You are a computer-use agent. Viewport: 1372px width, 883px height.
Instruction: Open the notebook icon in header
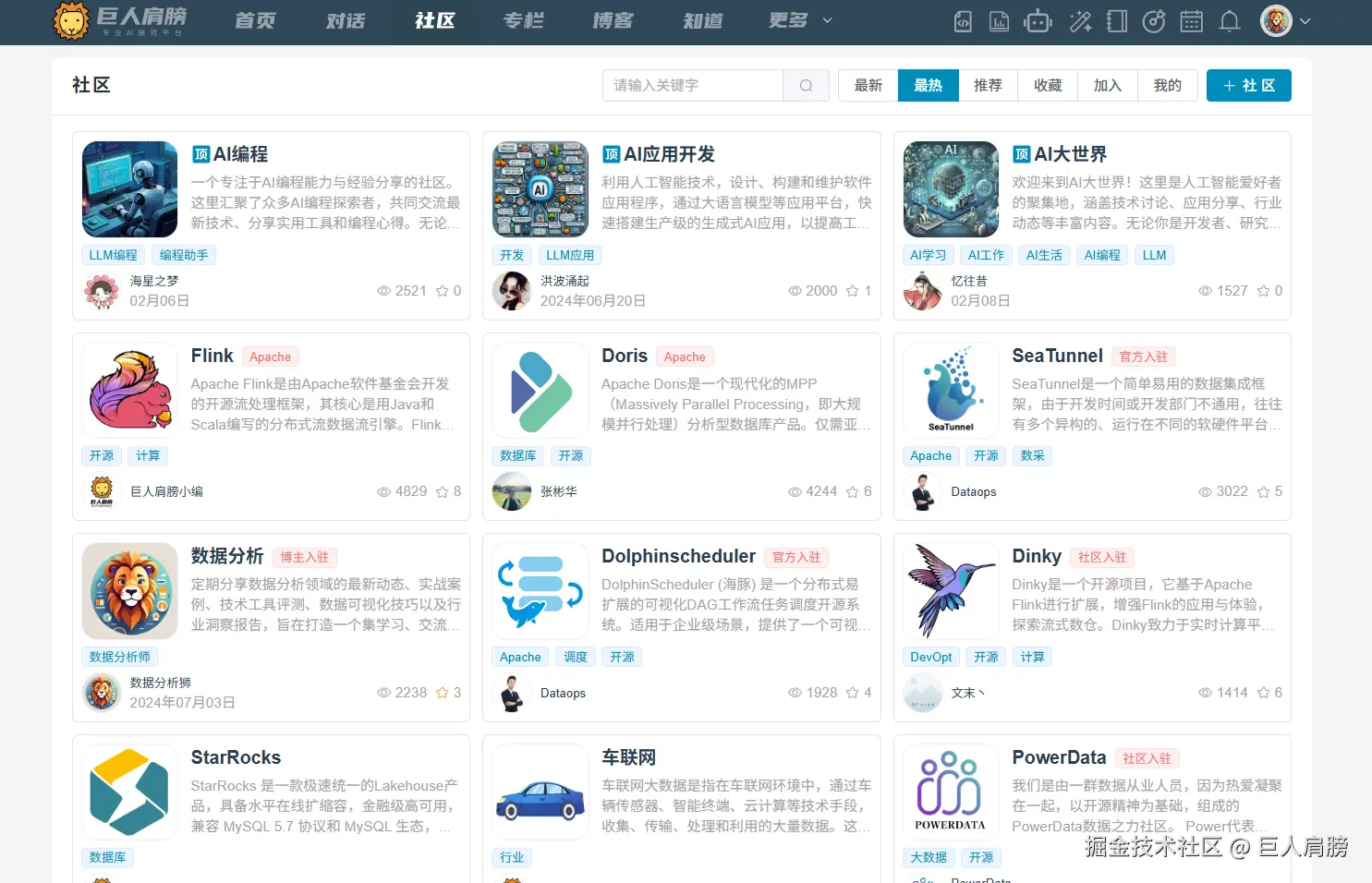[1117, 21]
